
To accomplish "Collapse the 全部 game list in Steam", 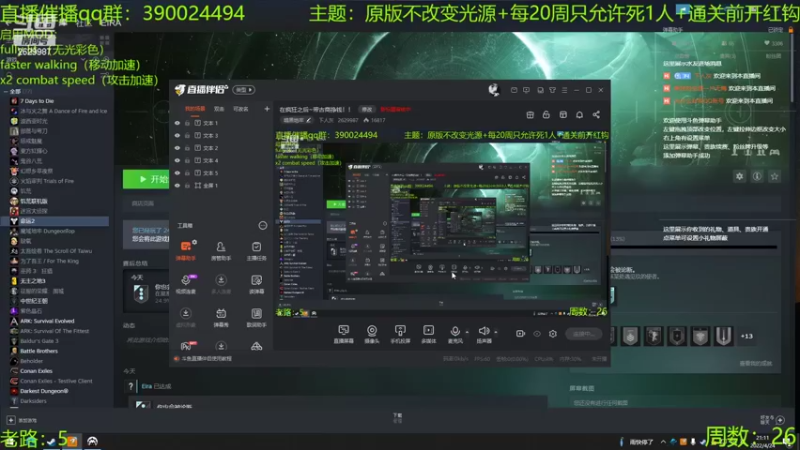I will (x=6, y=92).
